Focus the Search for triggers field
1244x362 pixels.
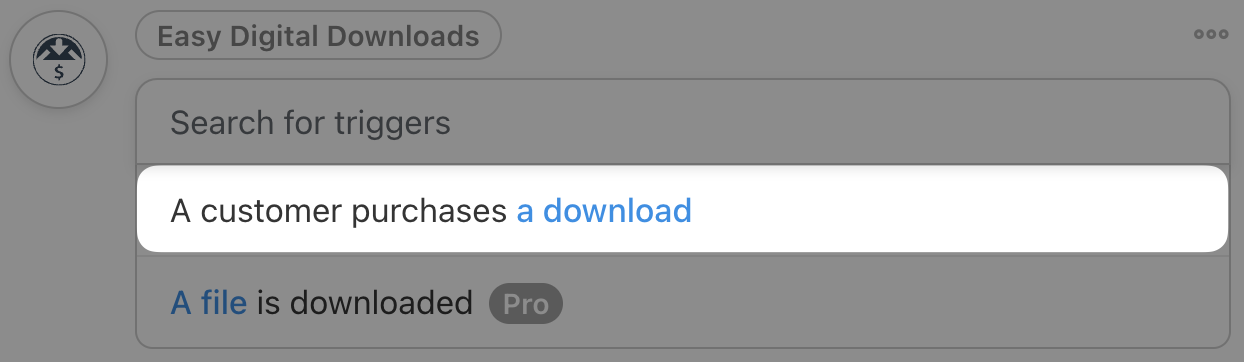click(682, 123)
